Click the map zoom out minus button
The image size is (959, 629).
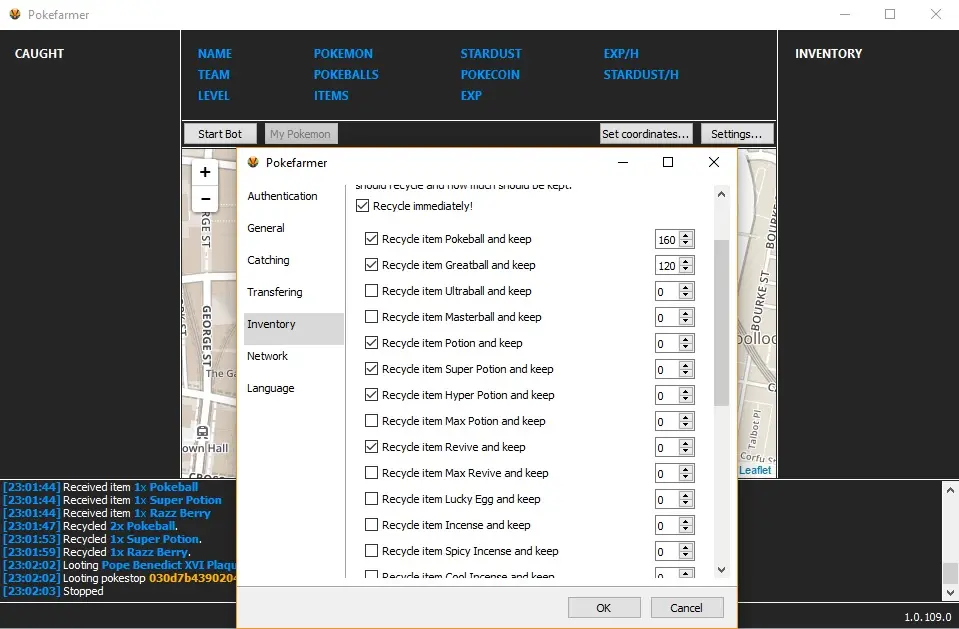point(205,198)
